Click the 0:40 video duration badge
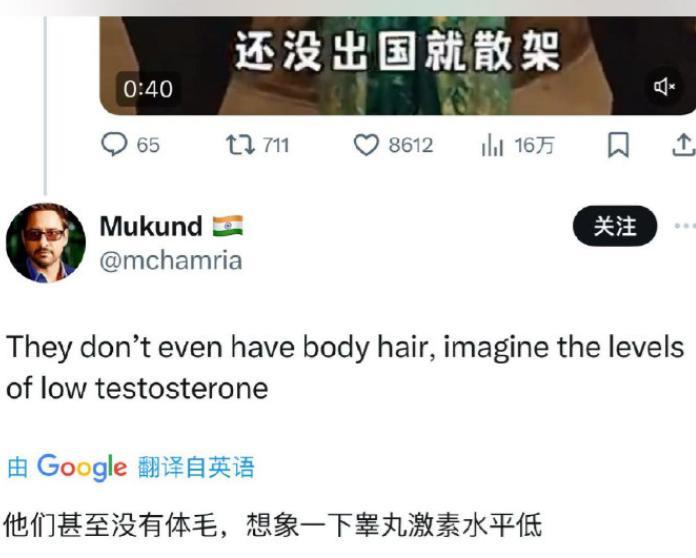 pyautogui.click(x=148, y=89)
